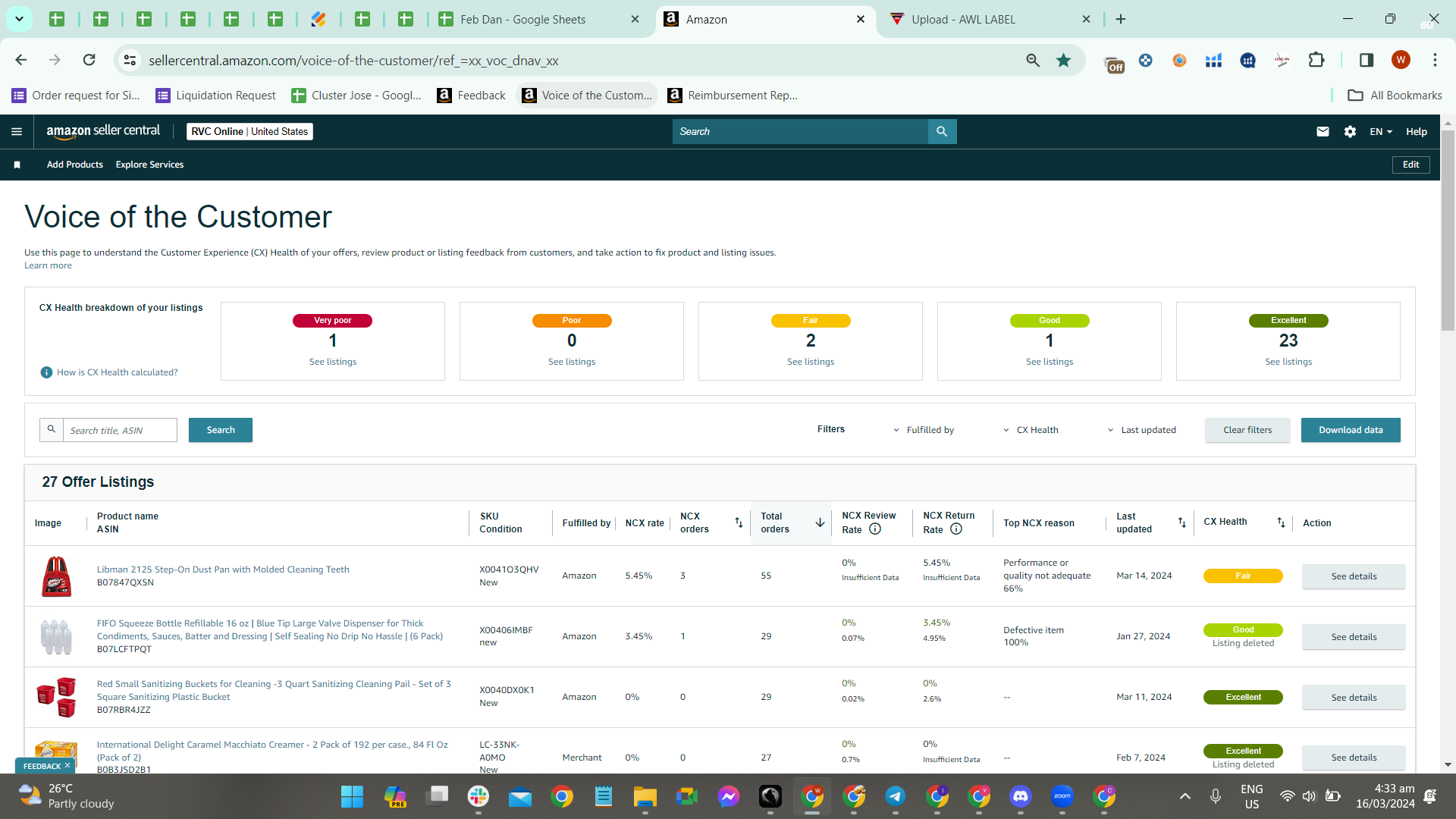
Task: Click the info icon for CX Health calculation
Action: 46,372
